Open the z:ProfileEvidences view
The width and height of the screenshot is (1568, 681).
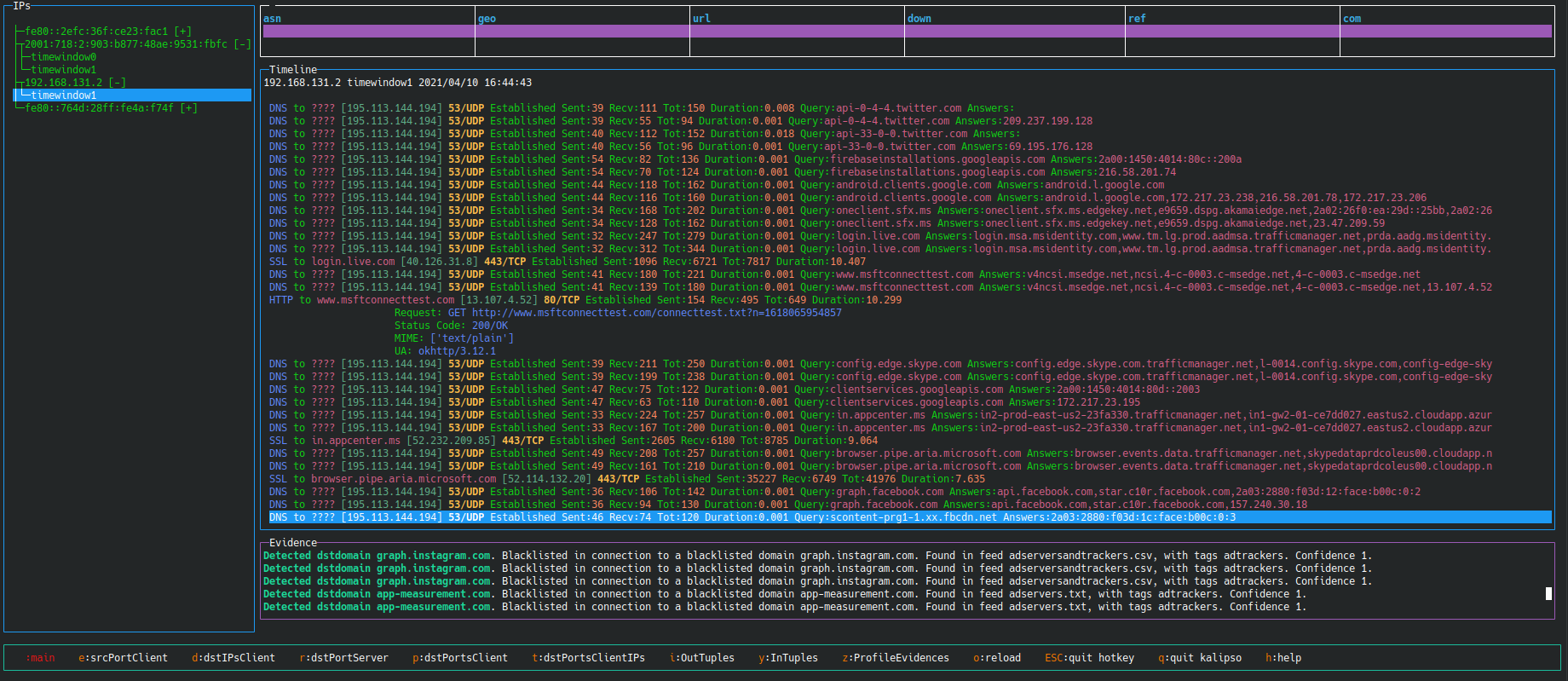point(896,658)
